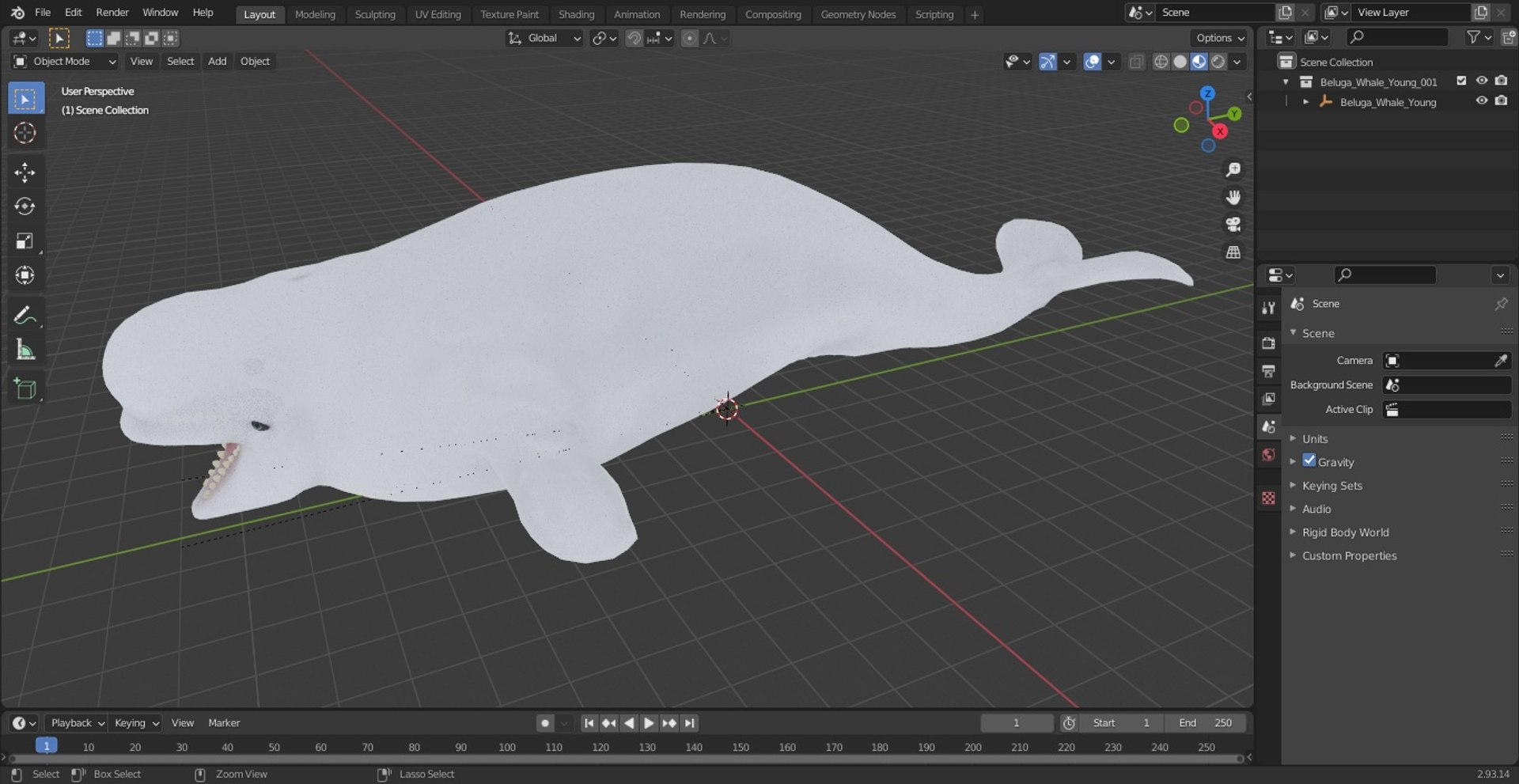
Task: Click the outliner search field
Action: [x=1397, y=37]
